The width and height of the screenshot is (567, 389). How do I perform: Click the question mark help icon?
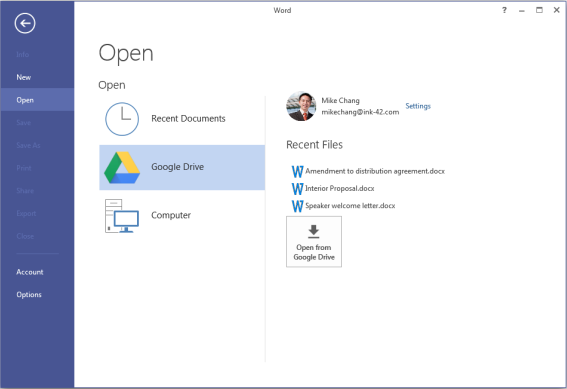click(x=504, y=10)
